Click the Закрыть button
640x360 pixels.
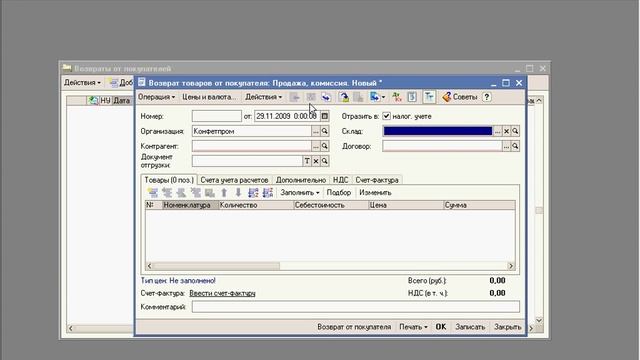pyautogui.click(x=507, y=327)
